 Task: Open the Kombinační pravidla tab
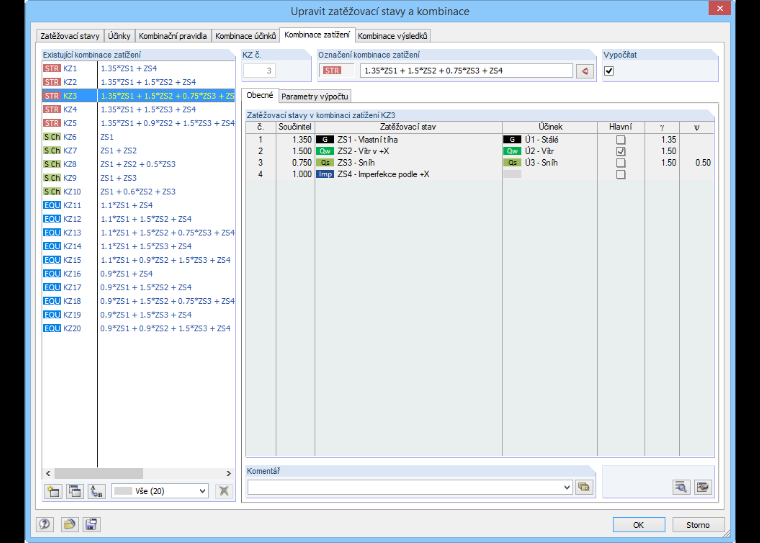pyautogui.click(x=173, y=36)
